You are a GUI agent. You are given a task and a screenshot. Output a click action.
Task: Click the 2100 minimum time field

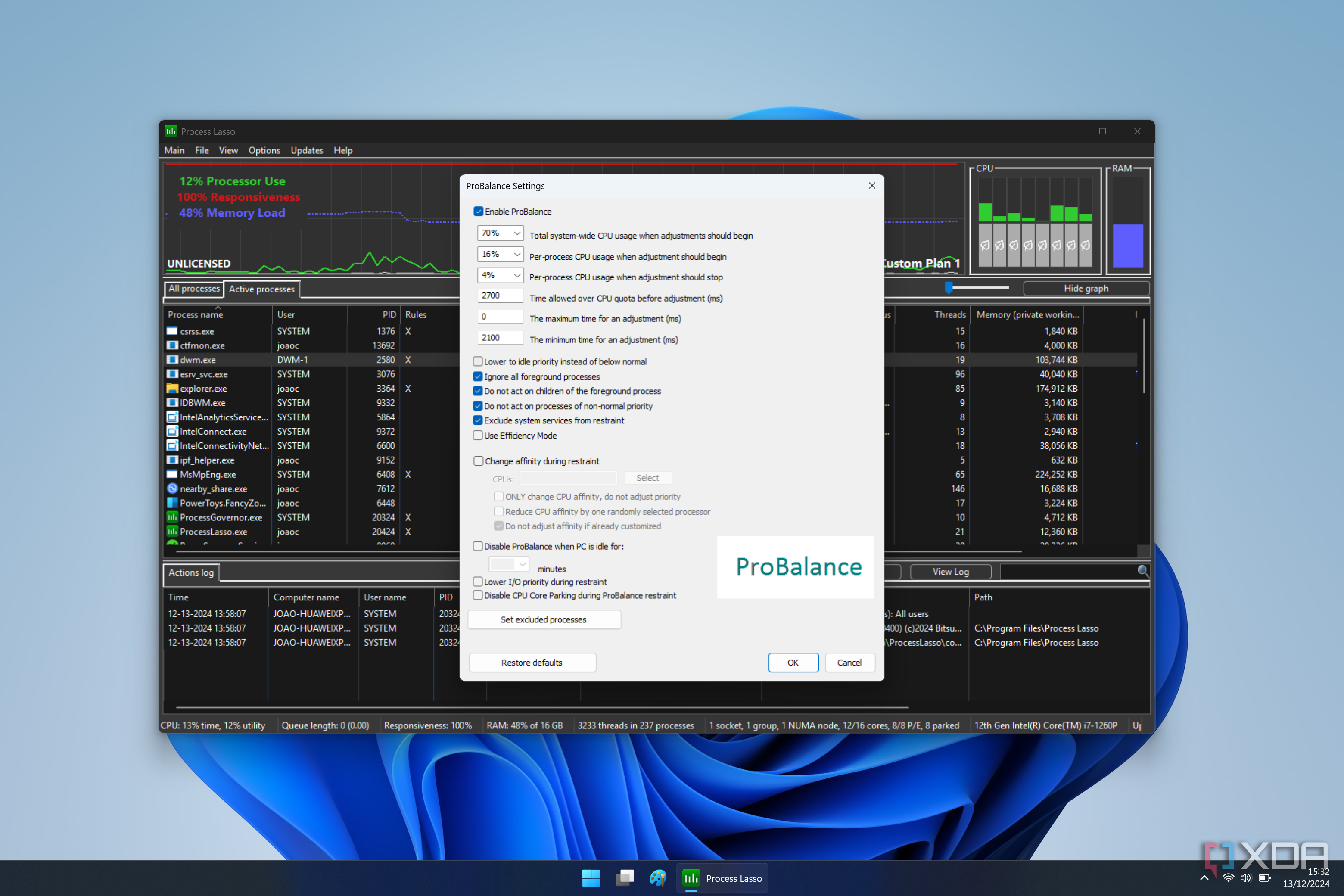(x=500, y=338)
